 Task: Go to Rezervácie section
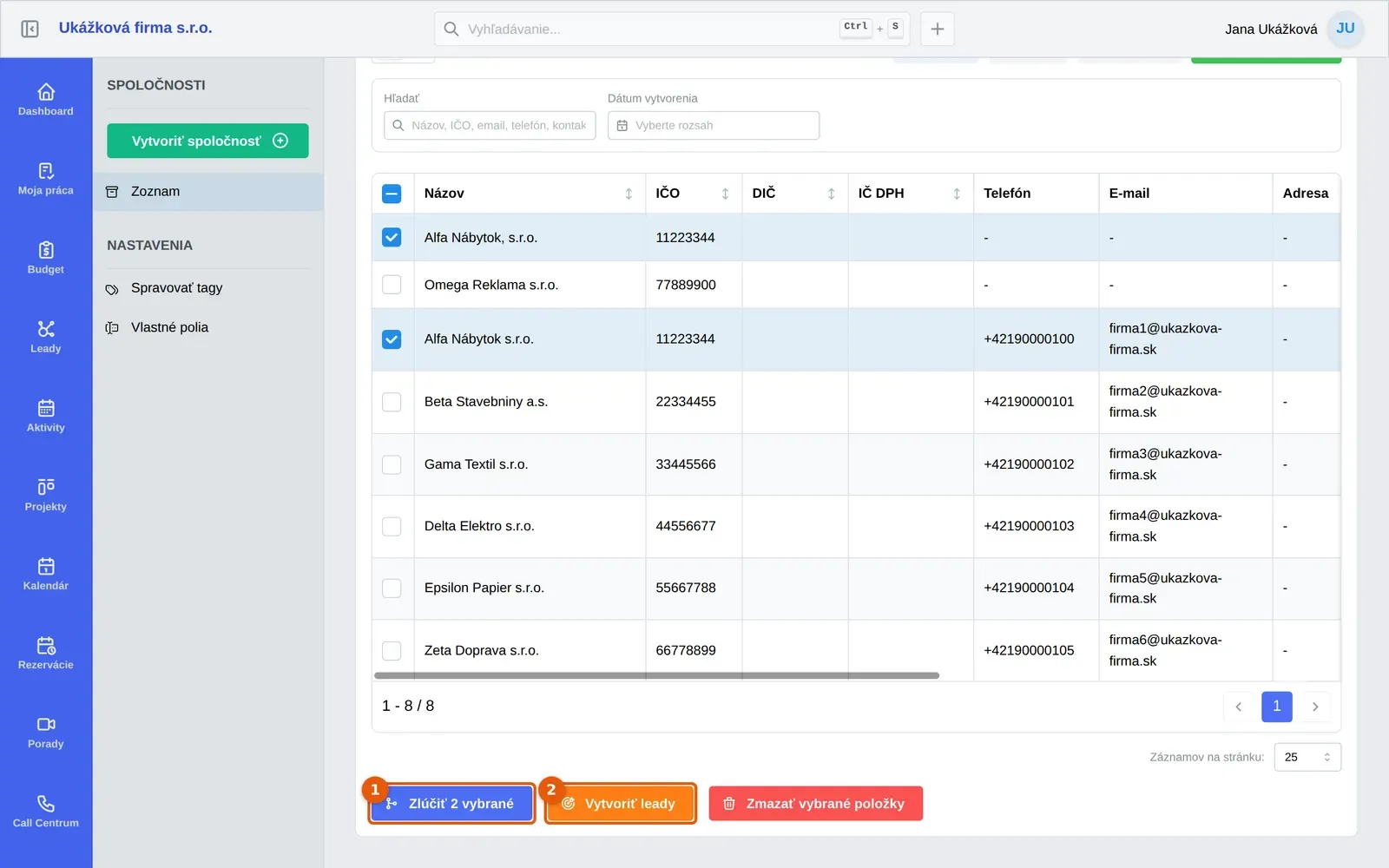coord(46,652)
